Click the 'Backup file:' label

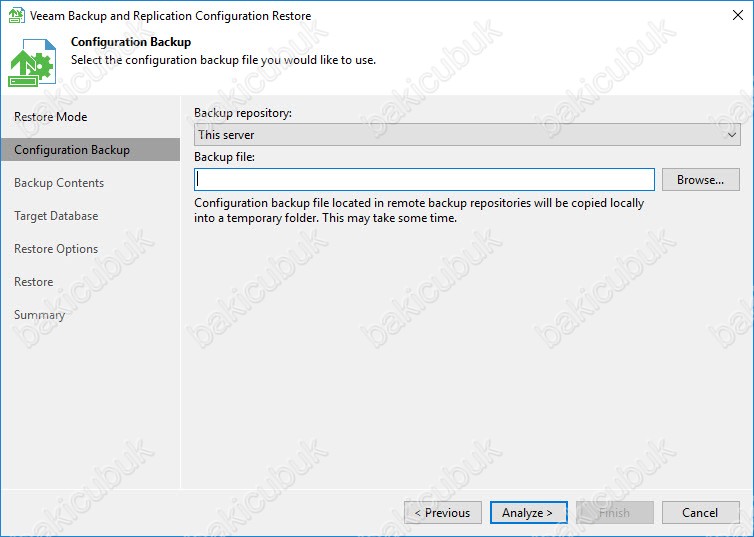pyautogui.click(x=224, y=157)
